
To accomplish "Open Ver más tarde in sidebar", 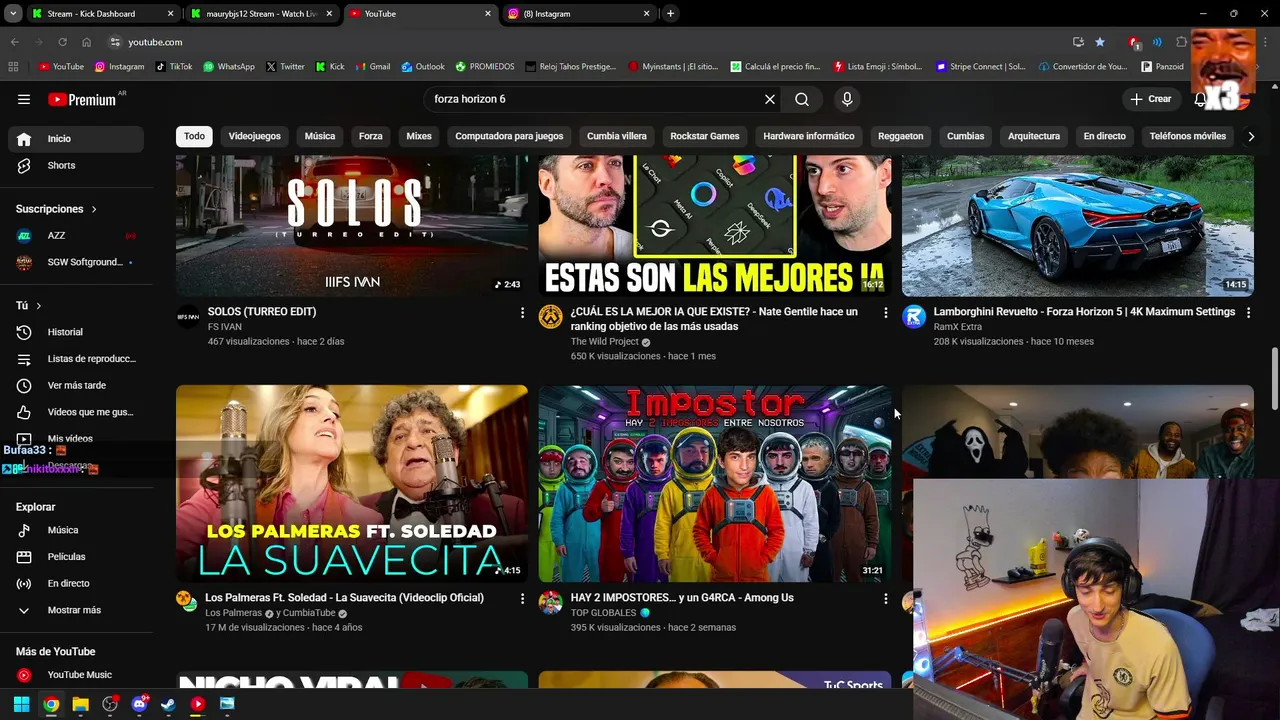I will click(x=76, y=385).
